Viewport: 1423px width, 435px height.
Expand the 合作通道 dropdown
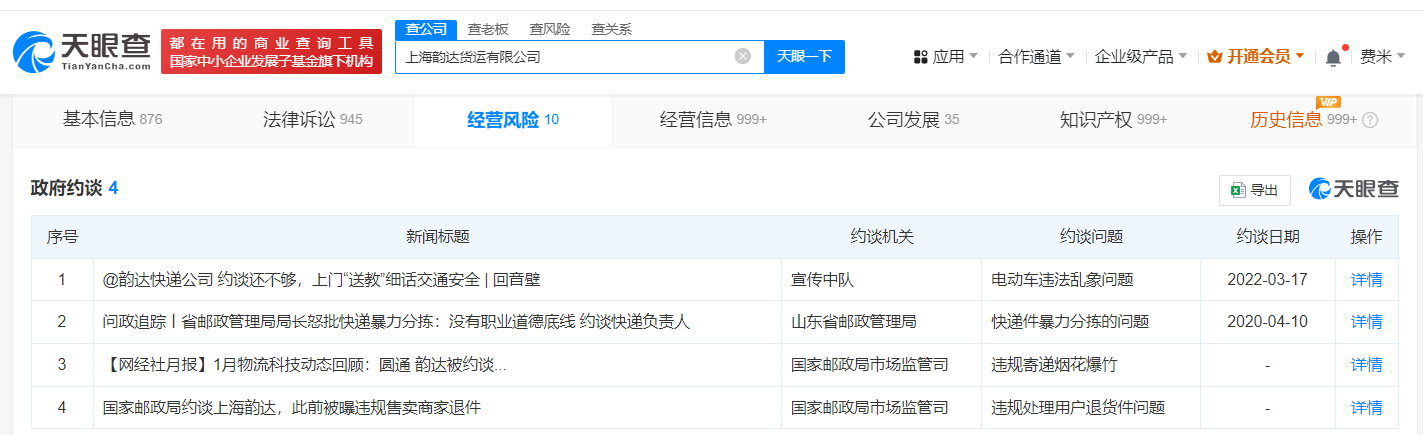tap(1037, 57)
